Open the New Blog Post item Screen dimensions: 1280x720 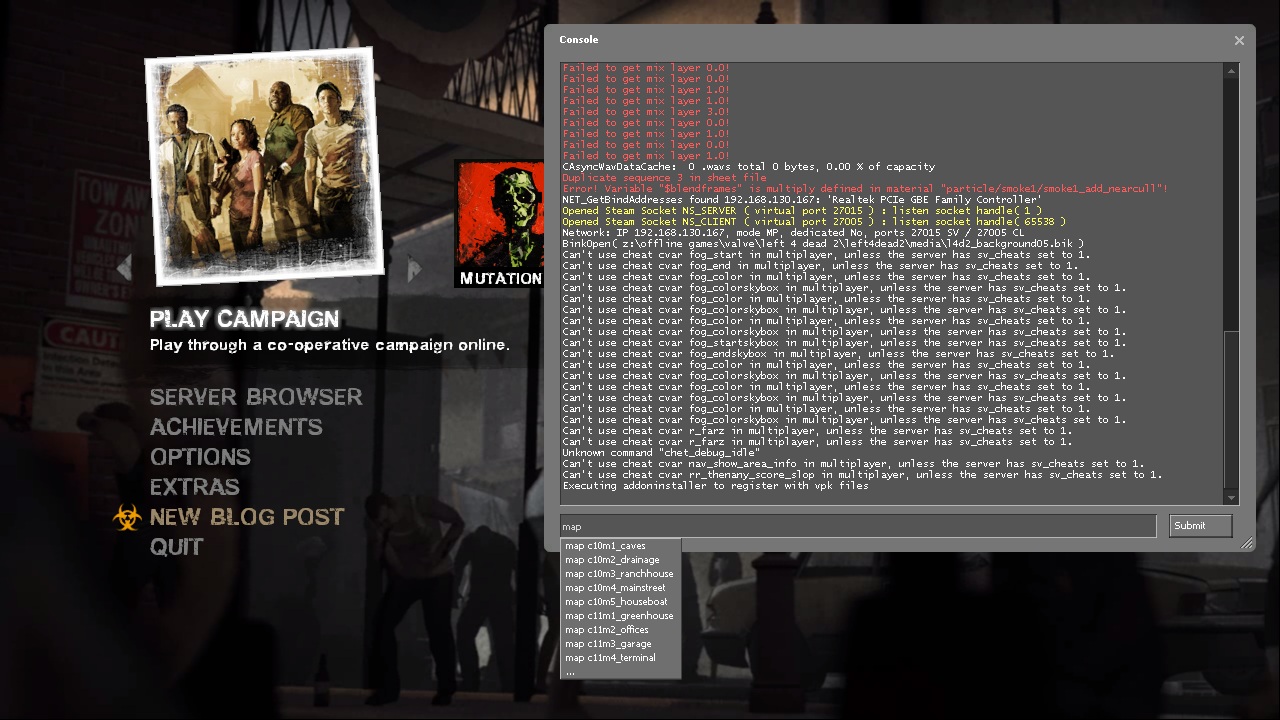click(247, 517)
